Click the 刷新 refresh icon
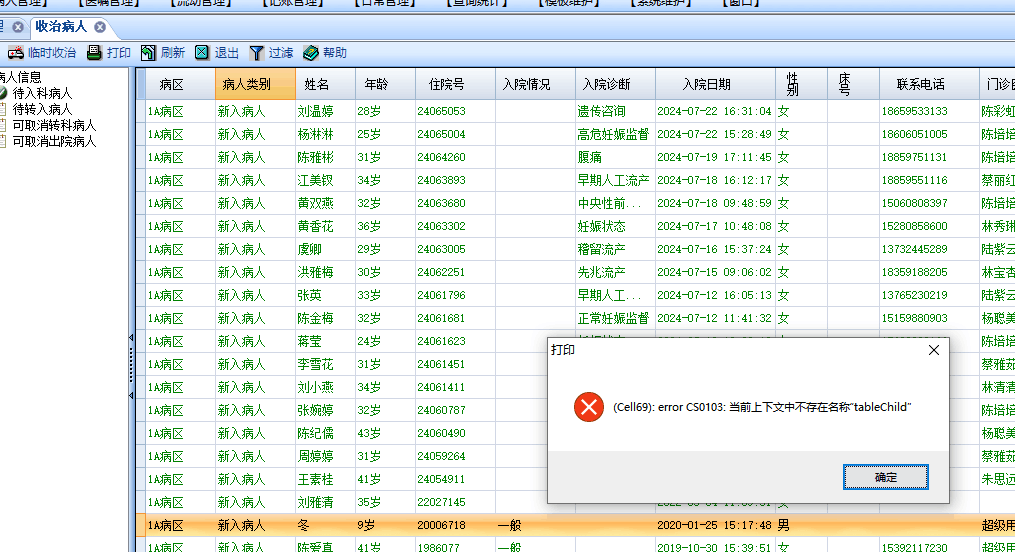The image size is (1015, 552). [x=148, y=53]
